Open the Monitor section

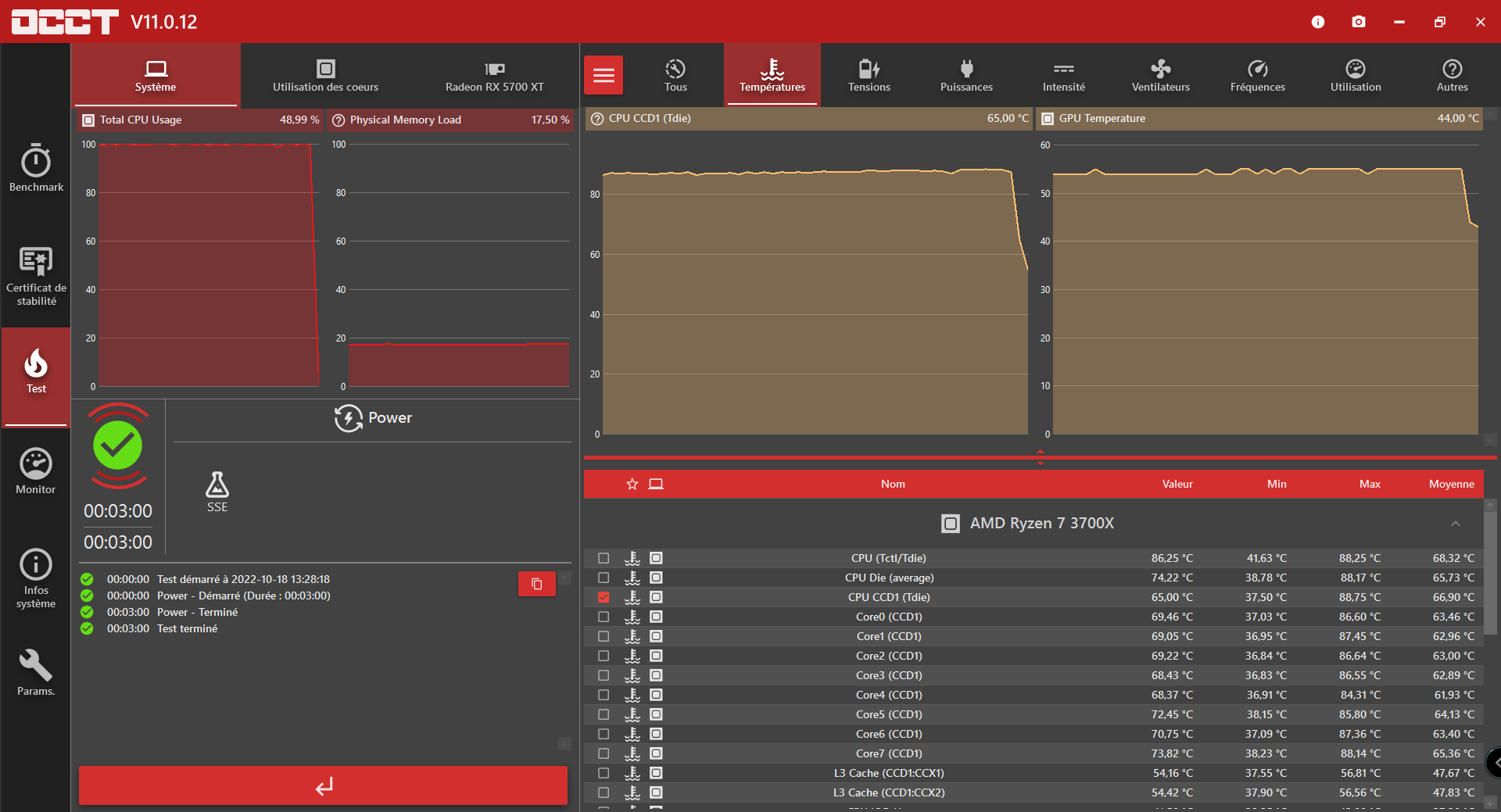click(36, 471)
